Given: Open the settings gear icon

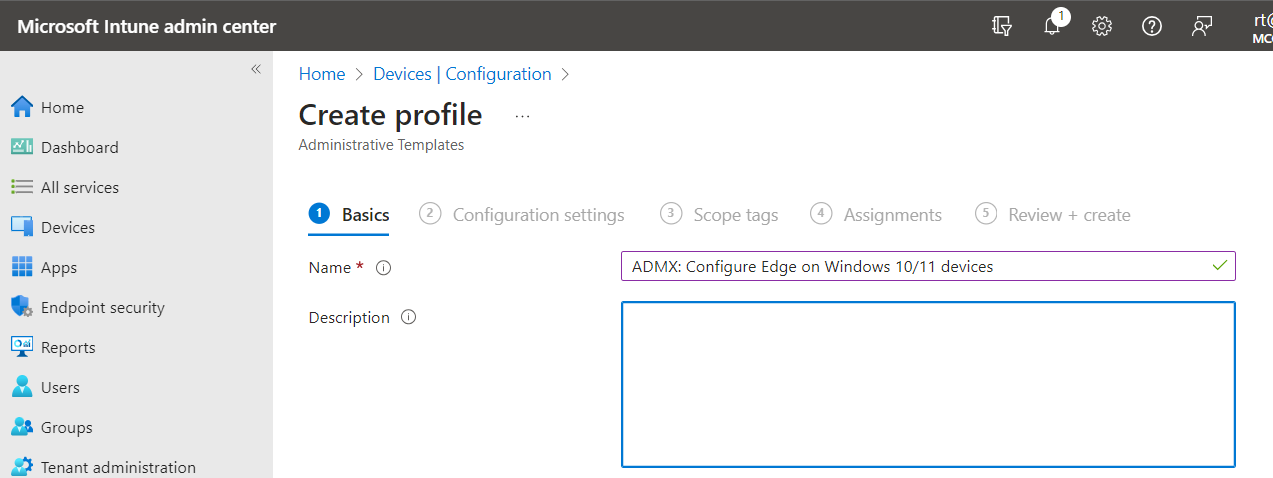Looking at the screenshot, I should point(1102,27).
